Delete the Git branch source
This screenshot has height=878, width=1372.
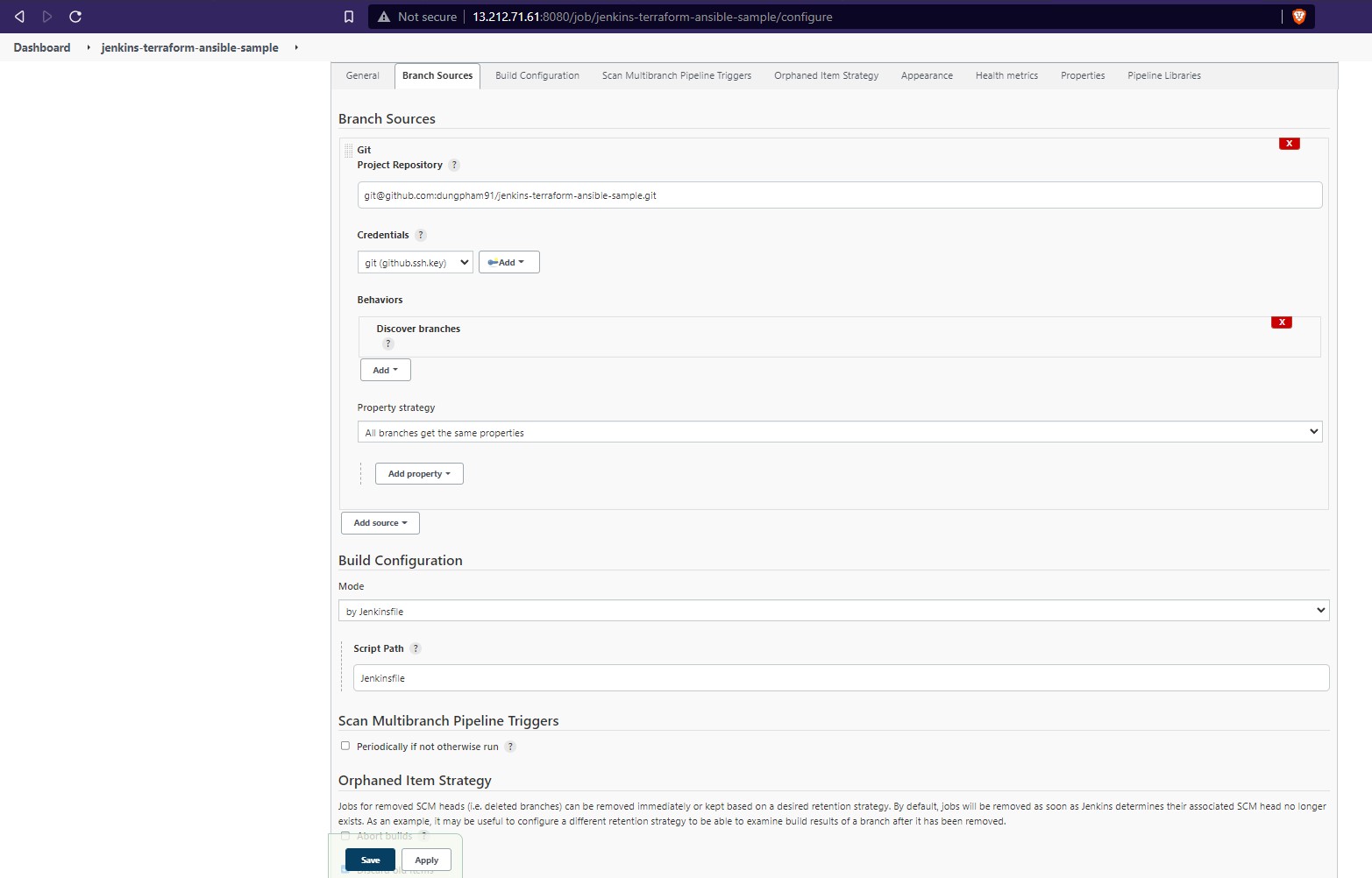click(1289, 144)
